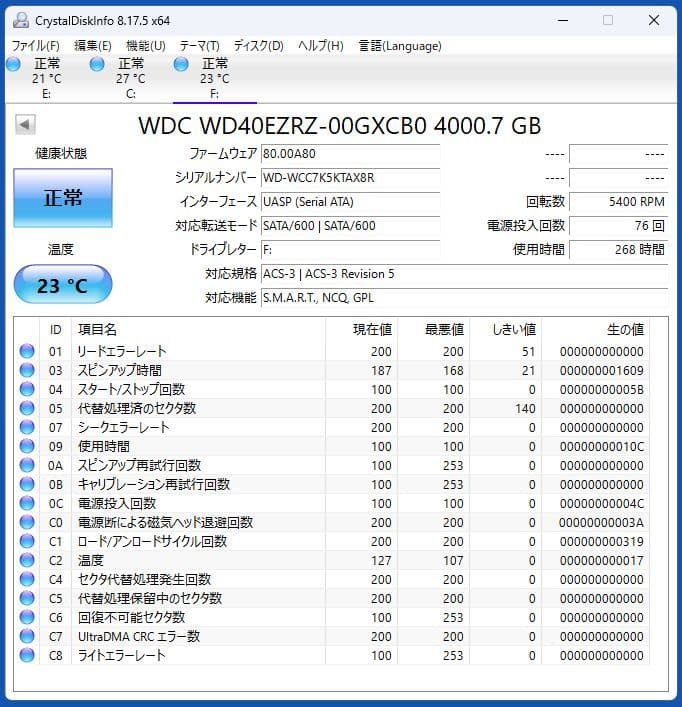Click the blue status icon for ID 03 row
682x707 pixels.
tap(27, 370)
